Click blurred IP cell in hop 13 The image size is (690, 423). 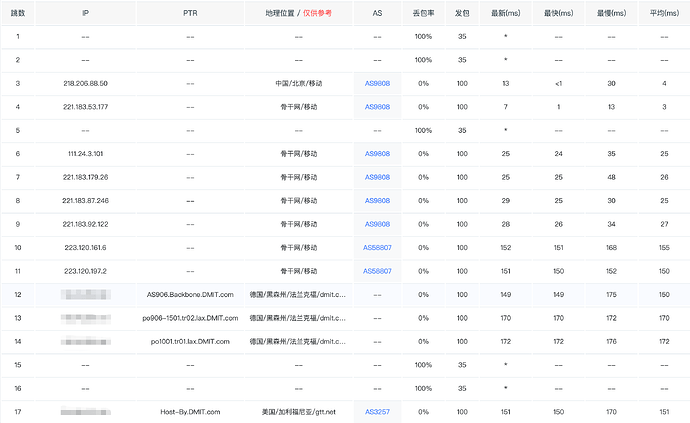click(85, 318)
